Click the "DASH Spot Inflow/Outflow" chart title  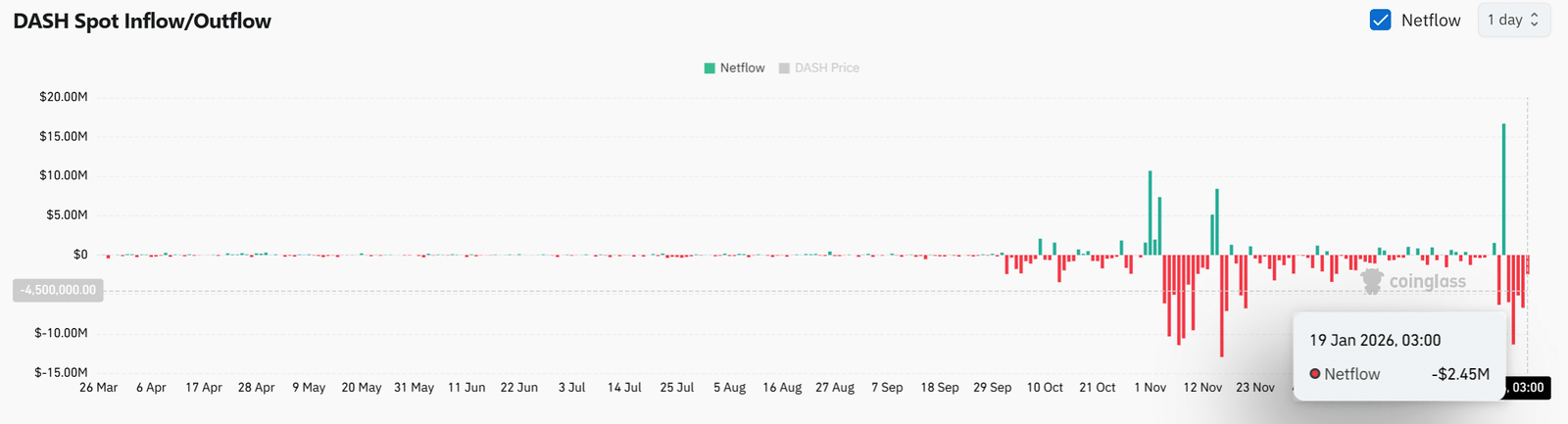tap(142, 21)
